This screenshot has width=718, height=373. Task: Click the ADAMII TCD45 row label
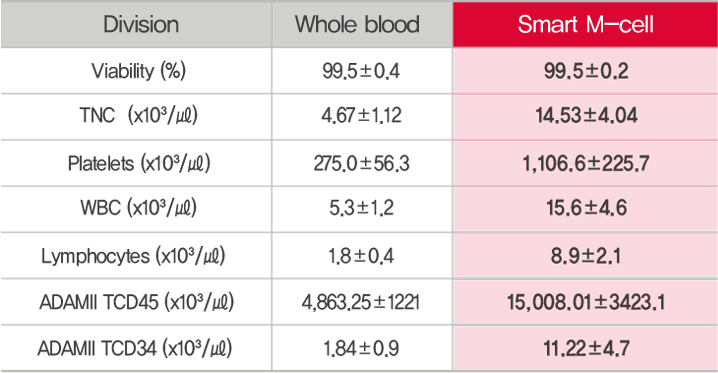click(137, 302)
